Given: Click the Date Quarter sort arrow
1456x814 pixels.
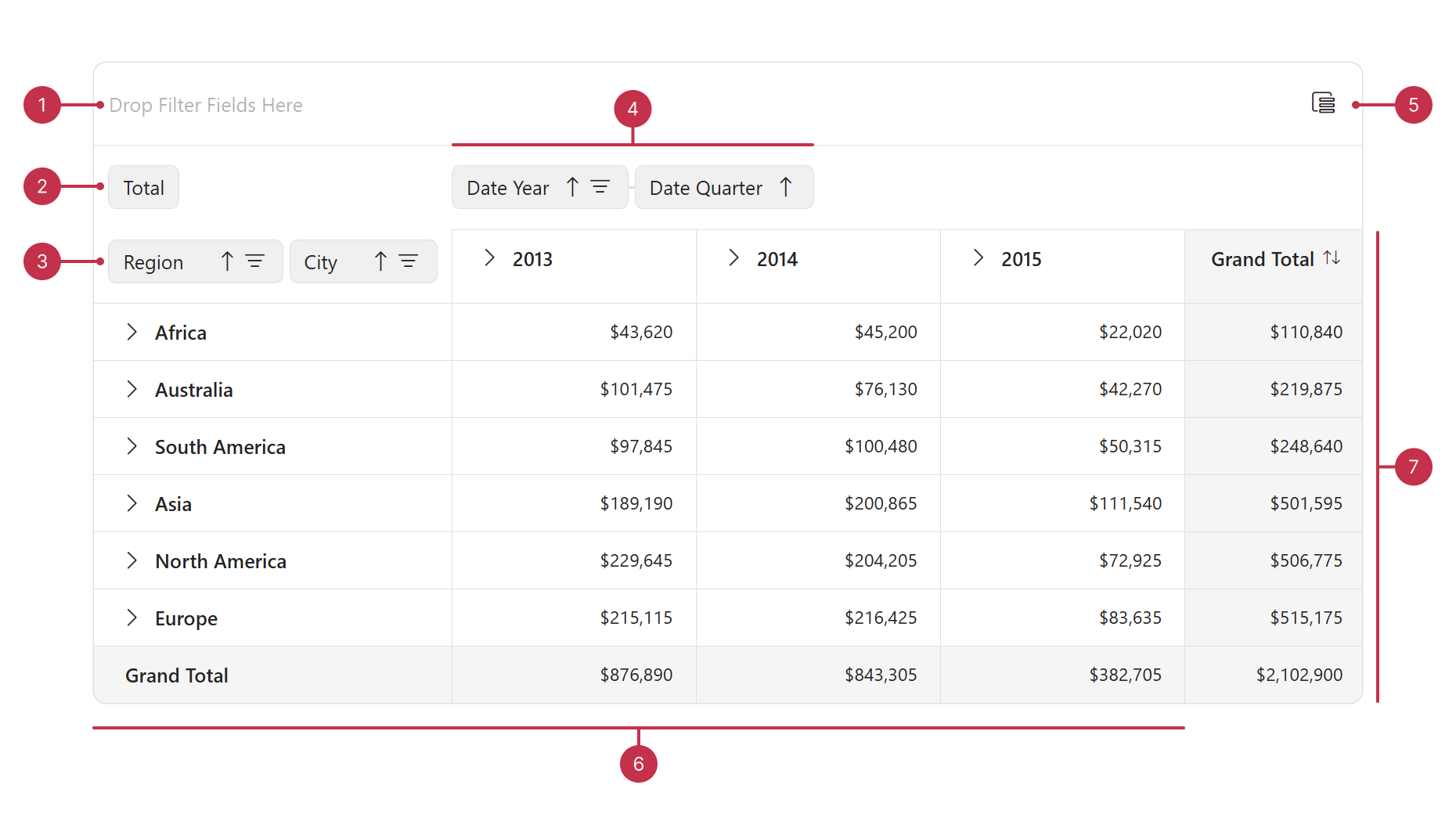Looking at the screenshot, I should tap(786, 187).
